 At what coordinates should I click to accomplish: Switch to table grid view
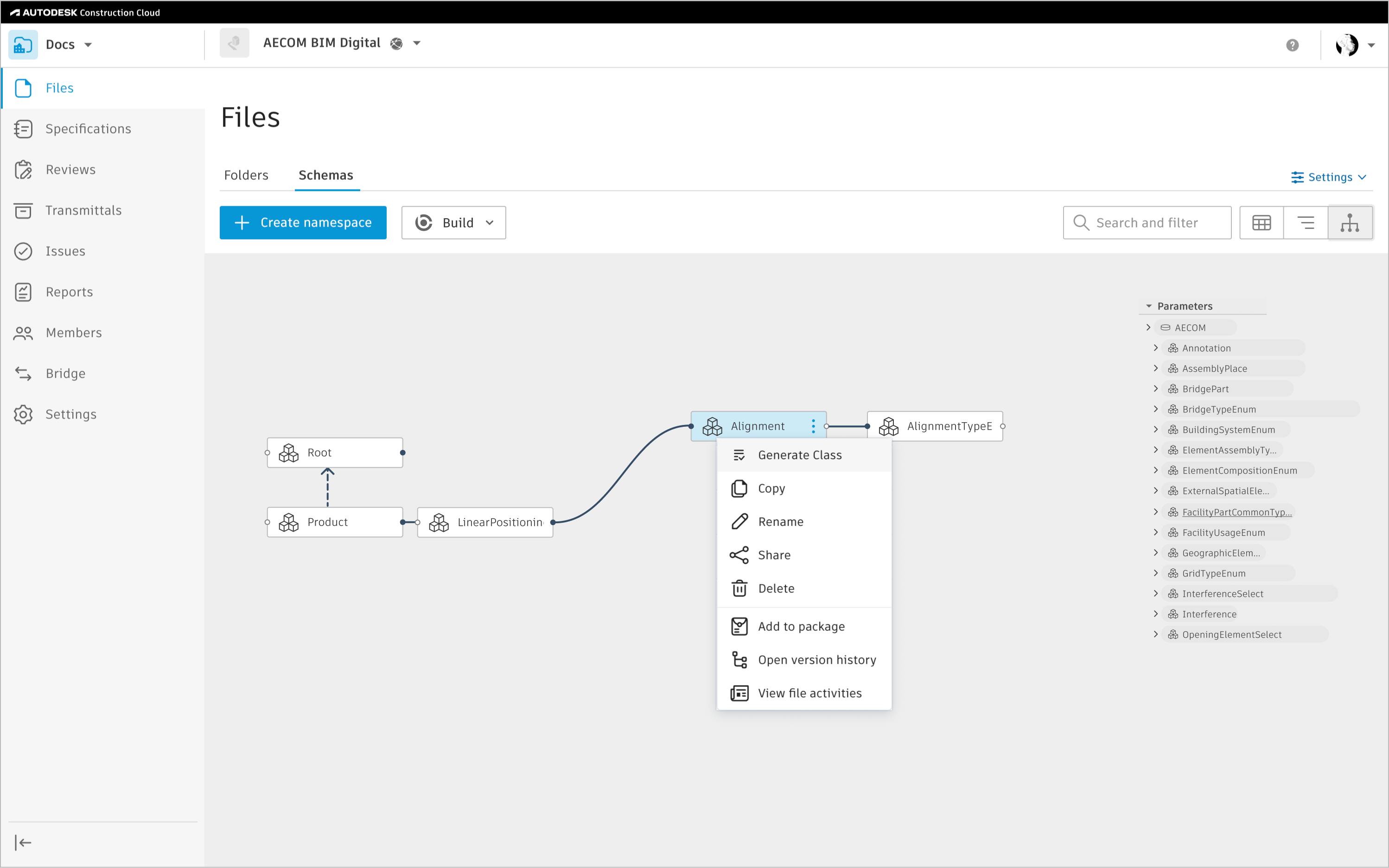pos(1261,223)
